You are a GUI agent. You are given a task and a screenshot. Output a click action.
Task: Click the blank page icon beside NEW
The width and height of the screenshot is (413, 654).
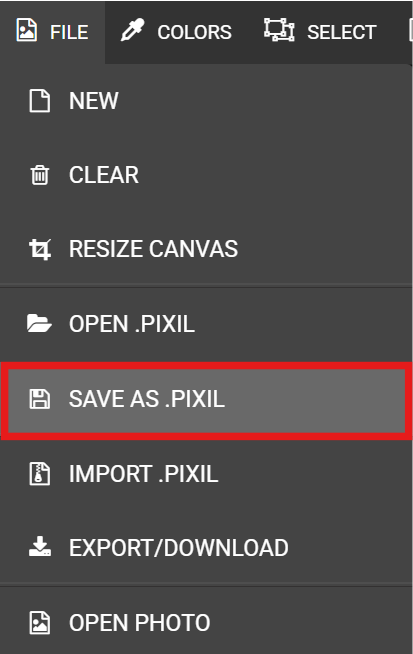tap(40, 101)
